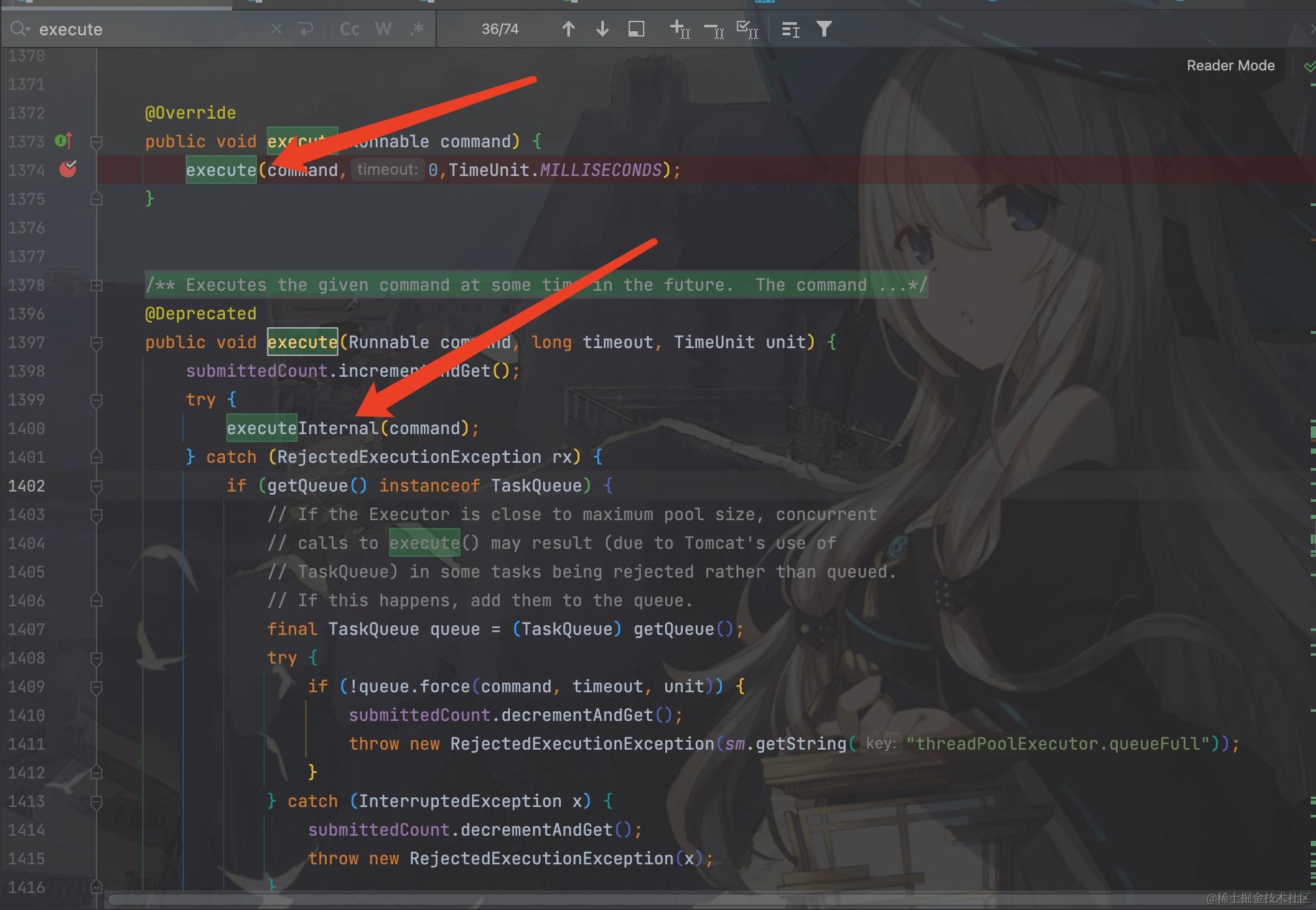The height and width of the screenshot is (910, 1316).
Task: Click executeInternal call on line 1400
Action: 302,428
